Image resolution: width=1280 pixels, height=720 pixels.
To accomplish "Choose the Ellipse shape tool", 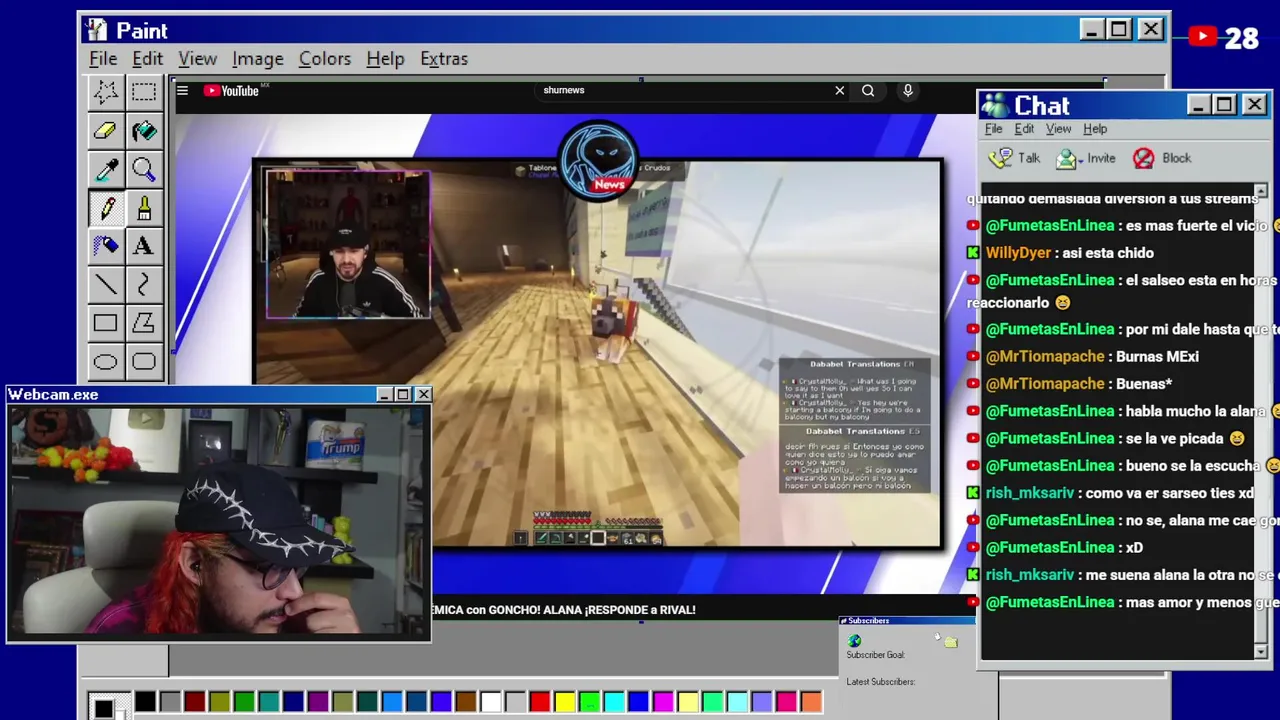I will [x=105, y=362].
